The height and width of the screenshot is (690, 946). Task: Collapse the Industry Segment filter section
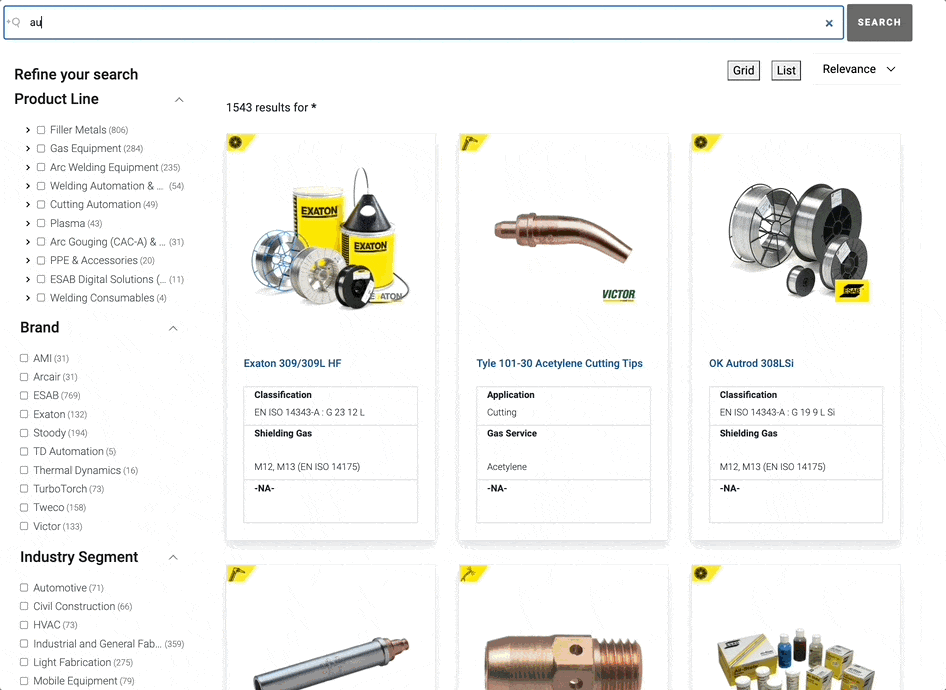[173, 558]
